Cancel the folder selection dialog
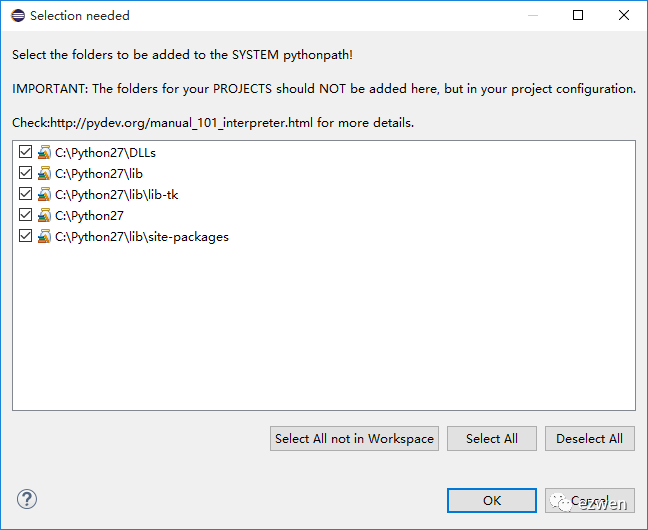This screenshot has height=530, width=648. (x=590, y=501)
